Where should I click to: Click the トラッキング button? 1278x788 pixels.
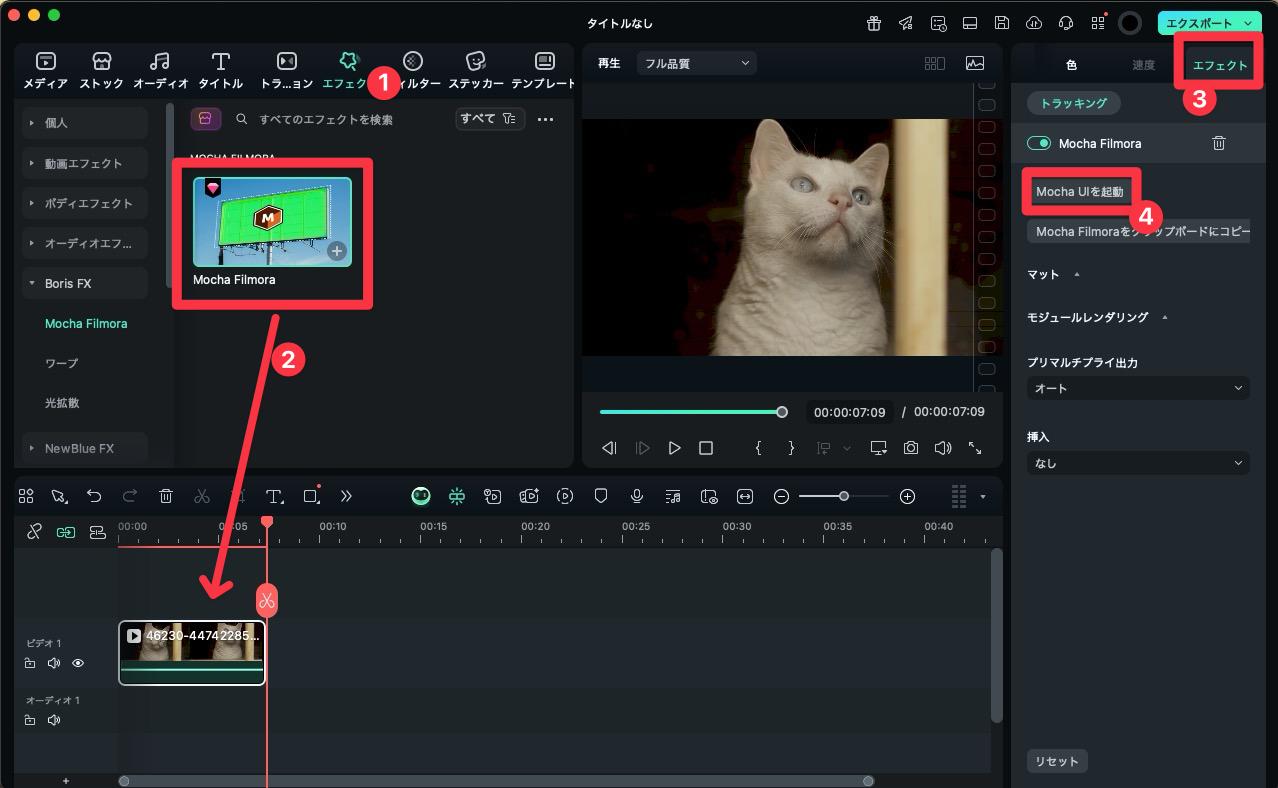[x=1074, y=103]
